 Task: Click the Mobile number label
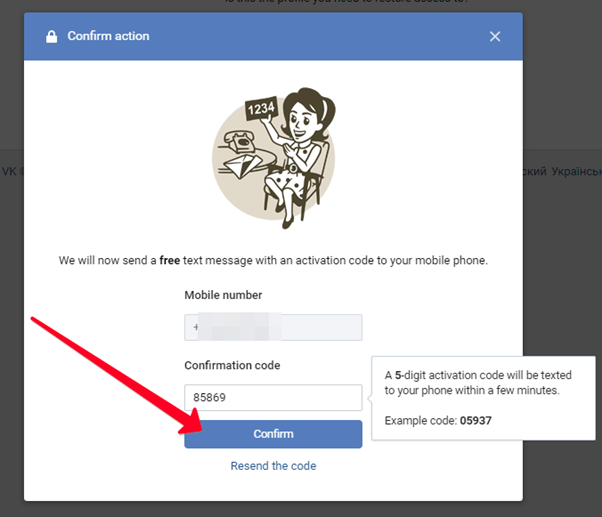click(223, 295)
